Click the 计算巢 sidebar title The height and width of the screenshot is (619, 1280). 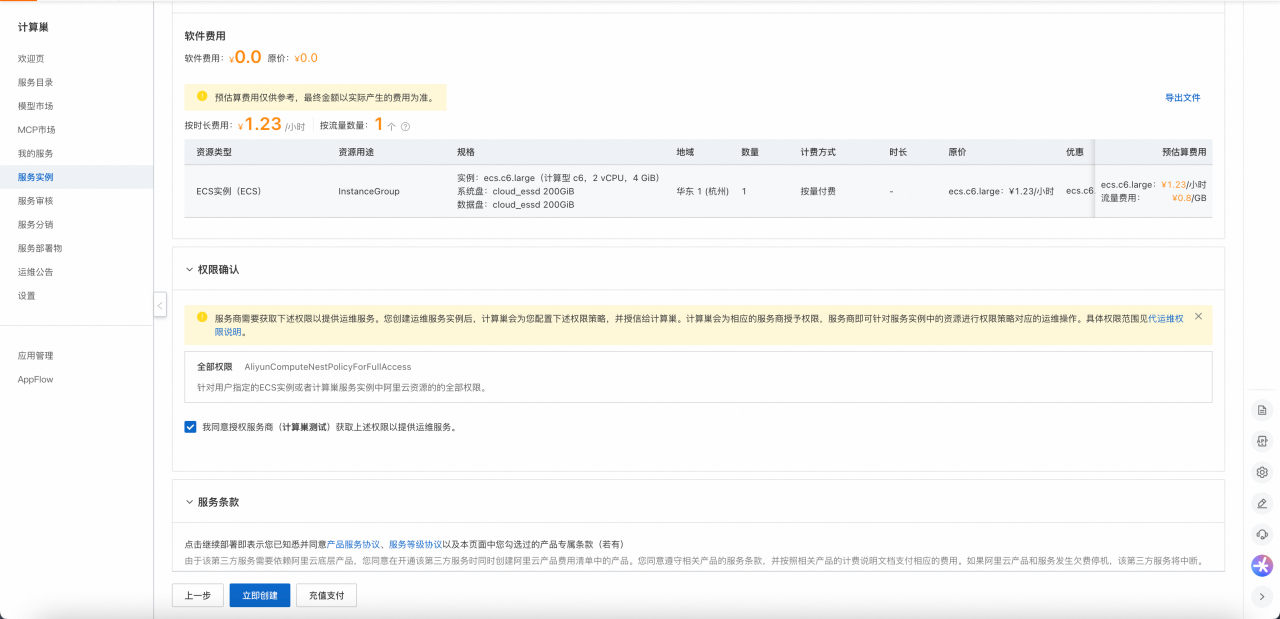[x=33, y=27]
